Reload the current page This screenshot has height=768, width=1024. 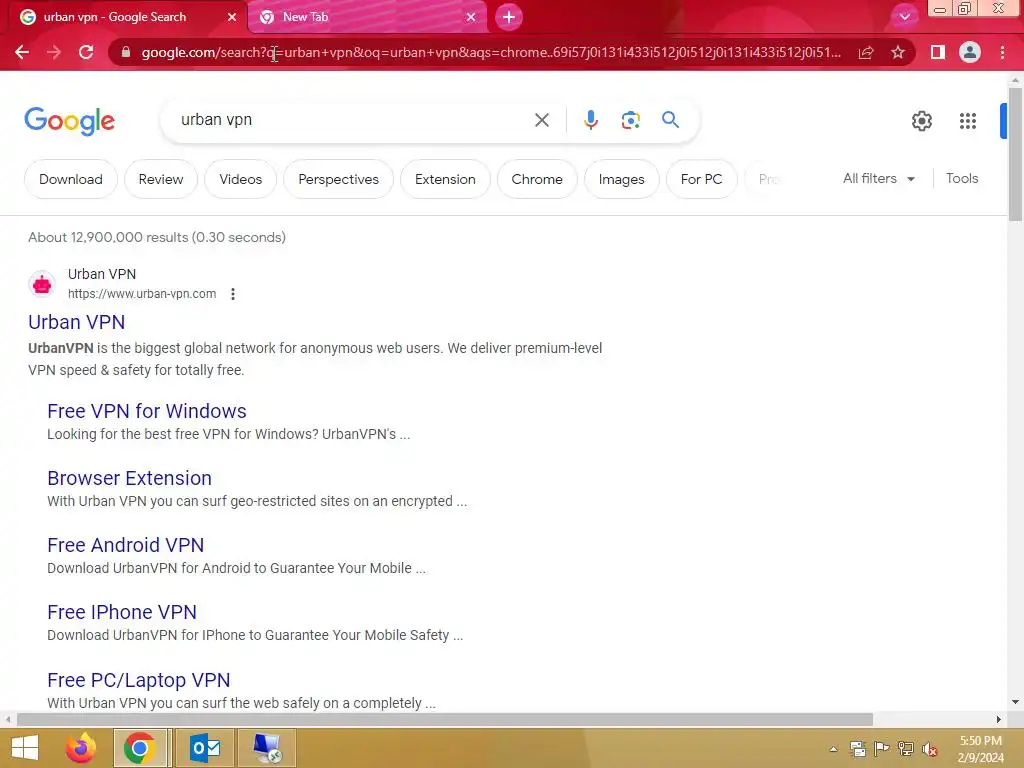click(86, 52)
